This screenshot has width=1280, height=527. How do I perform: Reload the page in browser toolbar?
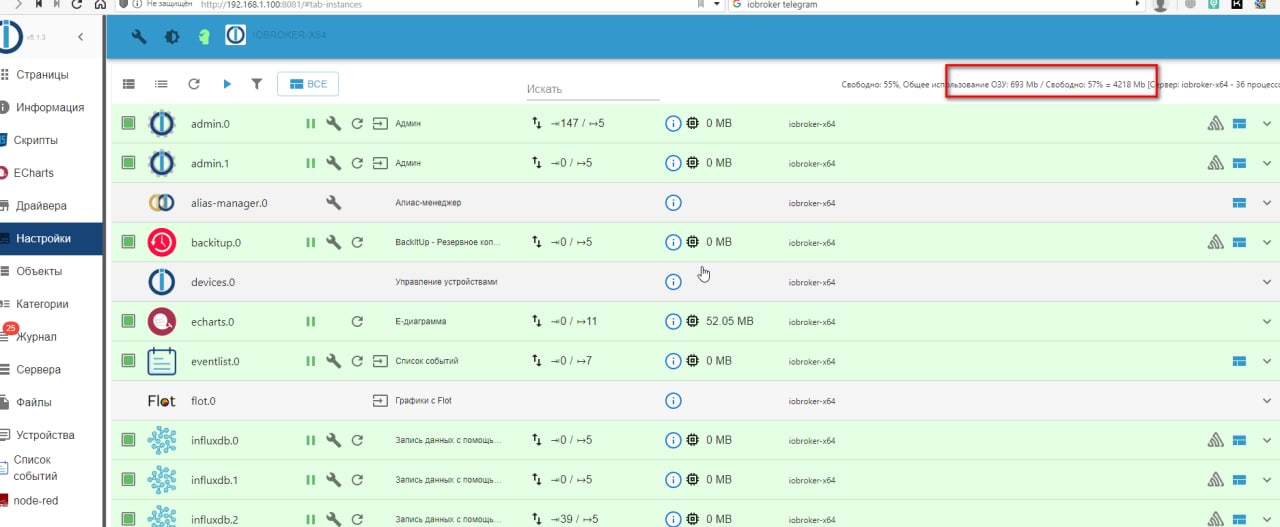[78, 5]
